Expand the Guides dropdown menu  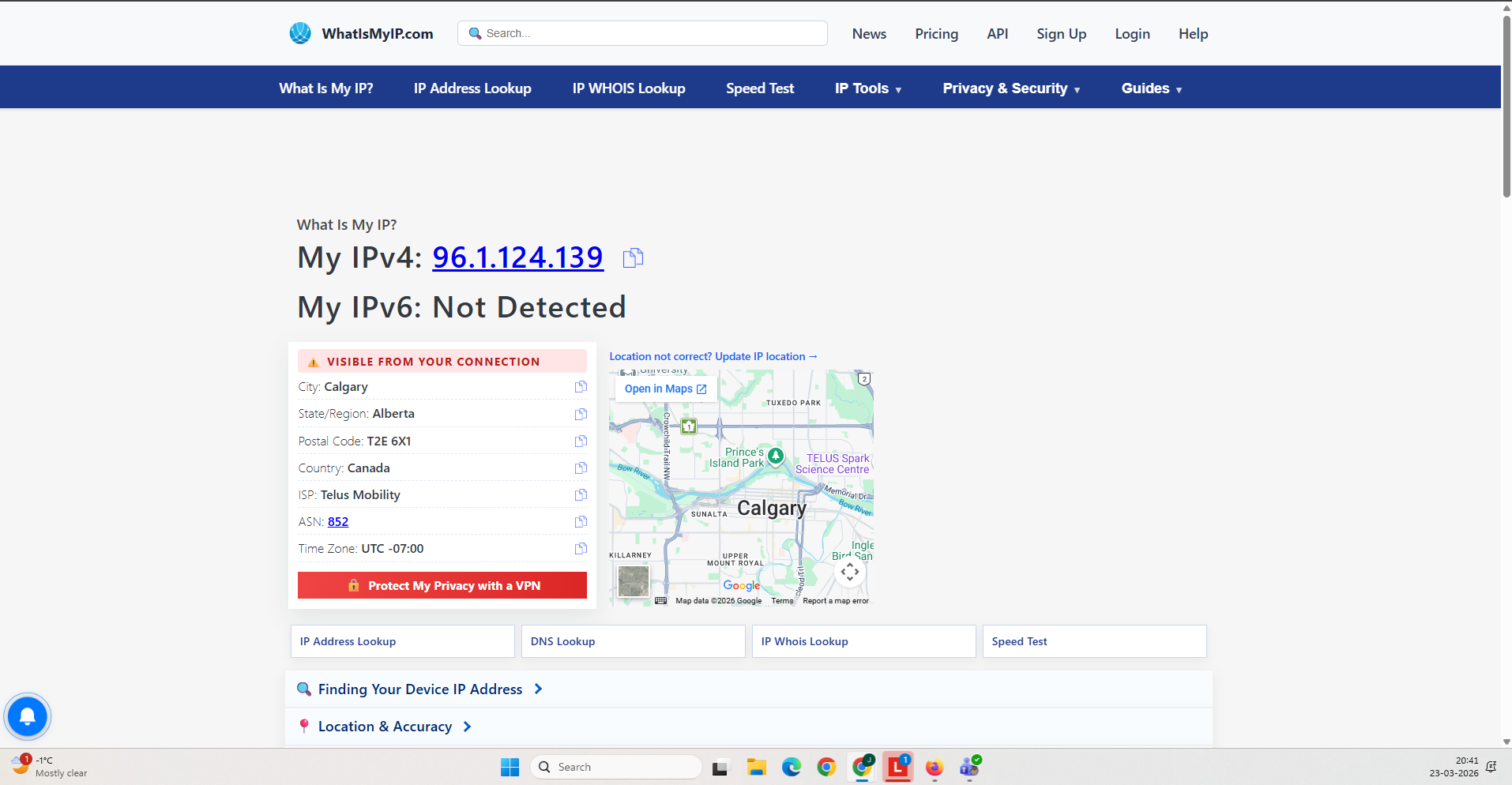pyautogui.click(x=1151, y=88)
